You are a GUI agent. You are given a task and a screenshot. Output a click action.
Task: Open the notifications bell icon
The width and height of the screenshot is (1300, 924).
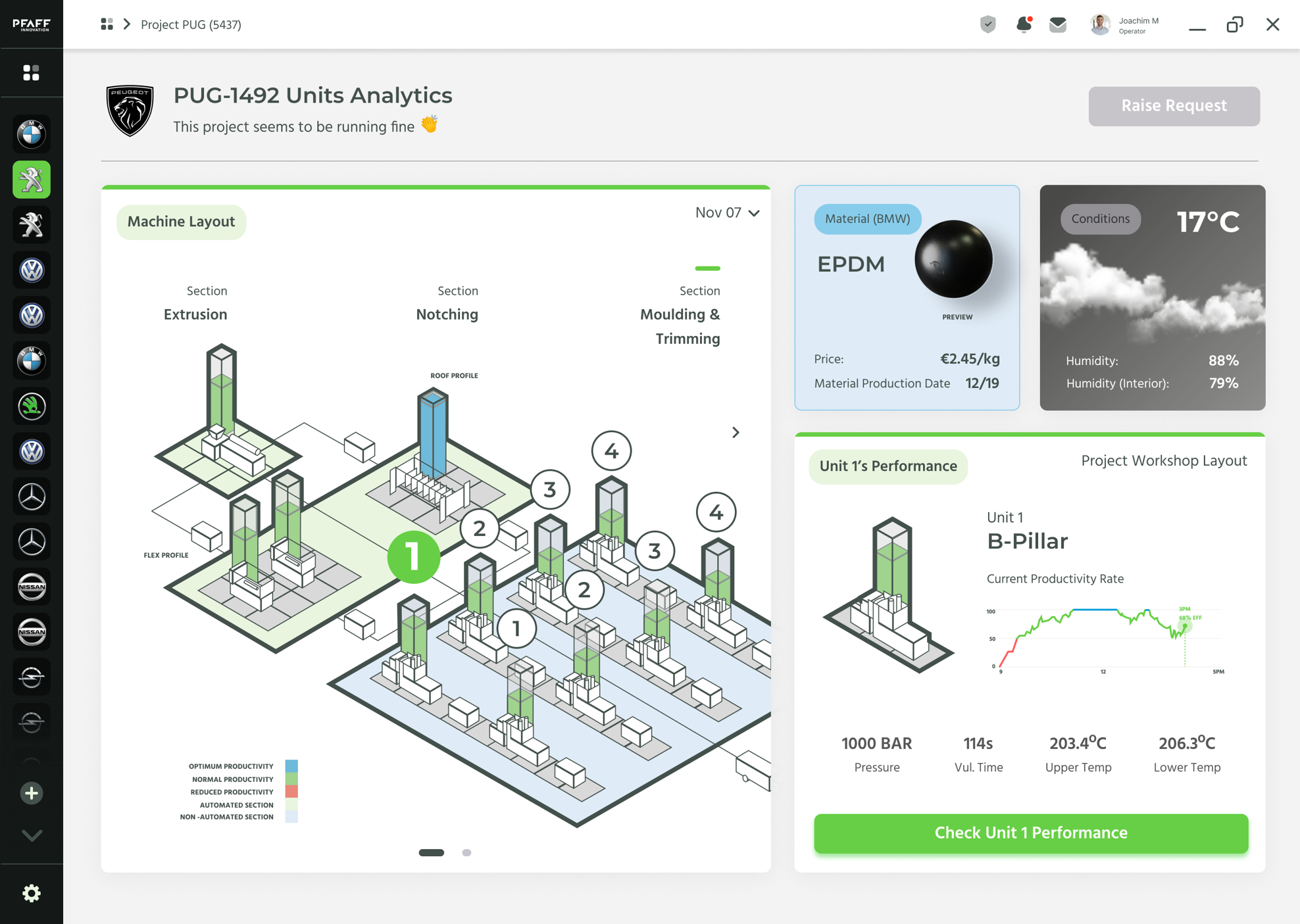pos(1023,25)
